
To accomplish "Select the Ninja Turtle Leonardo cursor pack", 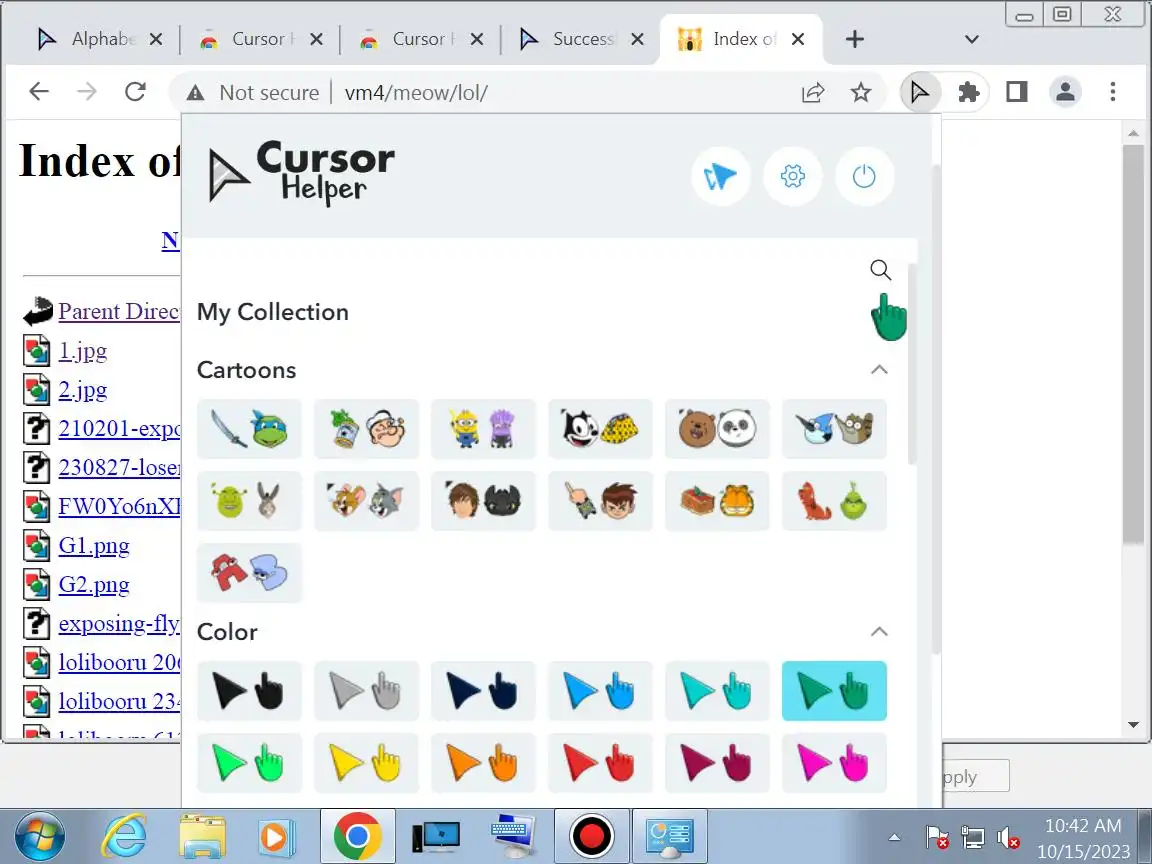I will click(249, 429).
